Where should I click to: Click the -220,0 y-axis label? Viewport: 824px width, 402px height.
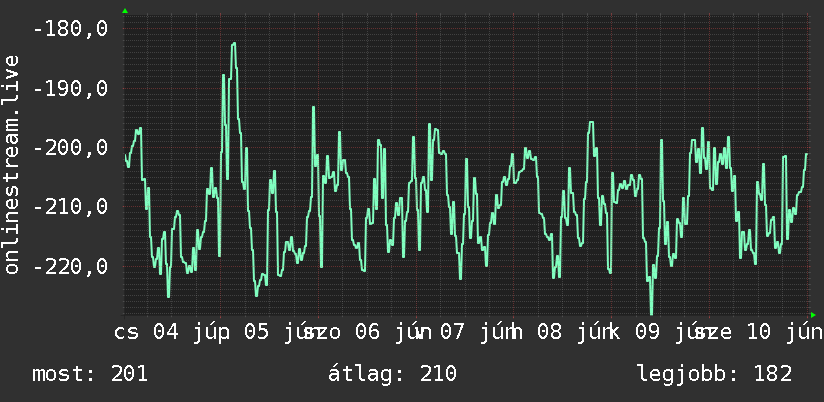point(70,266)
